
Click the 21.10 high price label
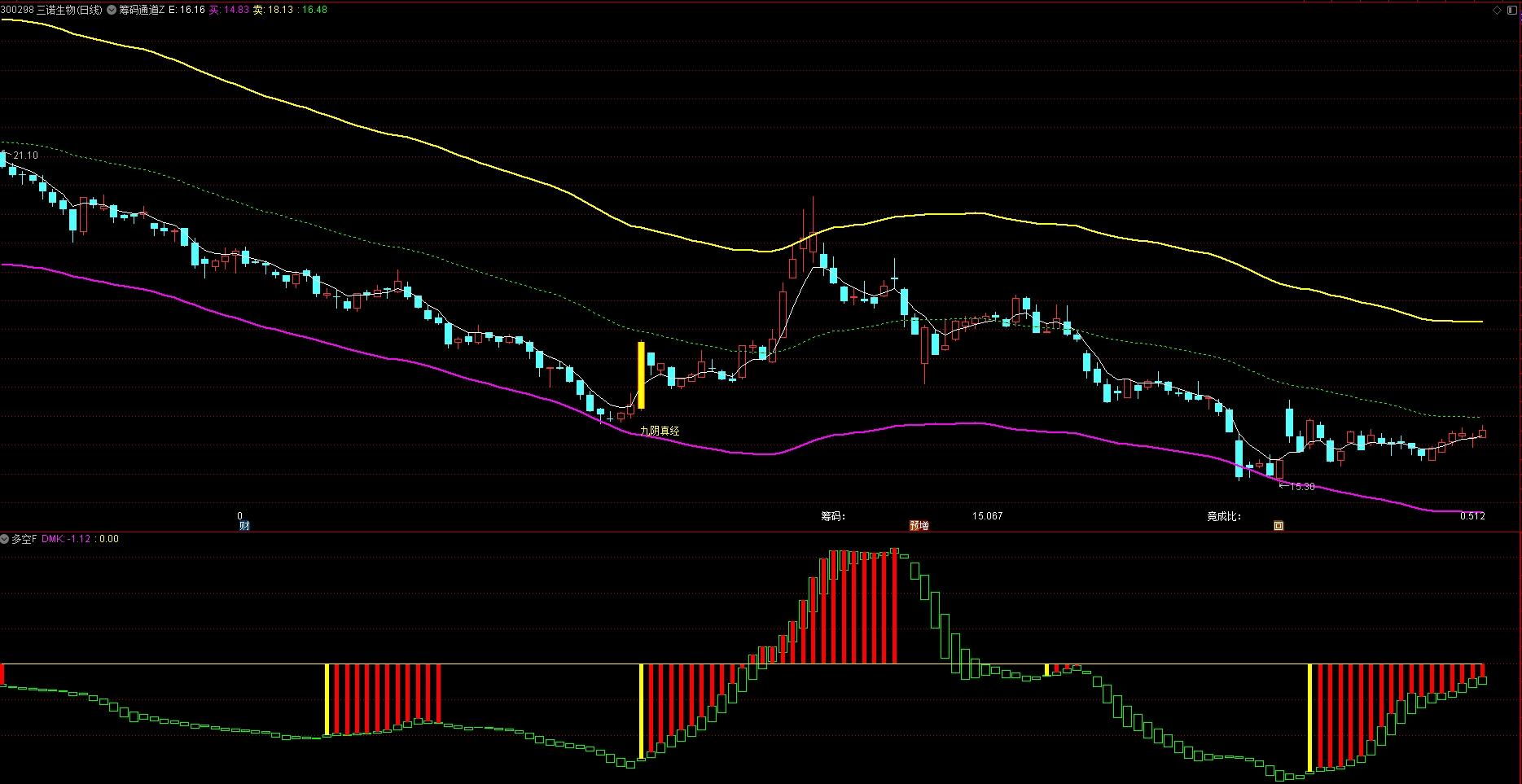(25, 155)
